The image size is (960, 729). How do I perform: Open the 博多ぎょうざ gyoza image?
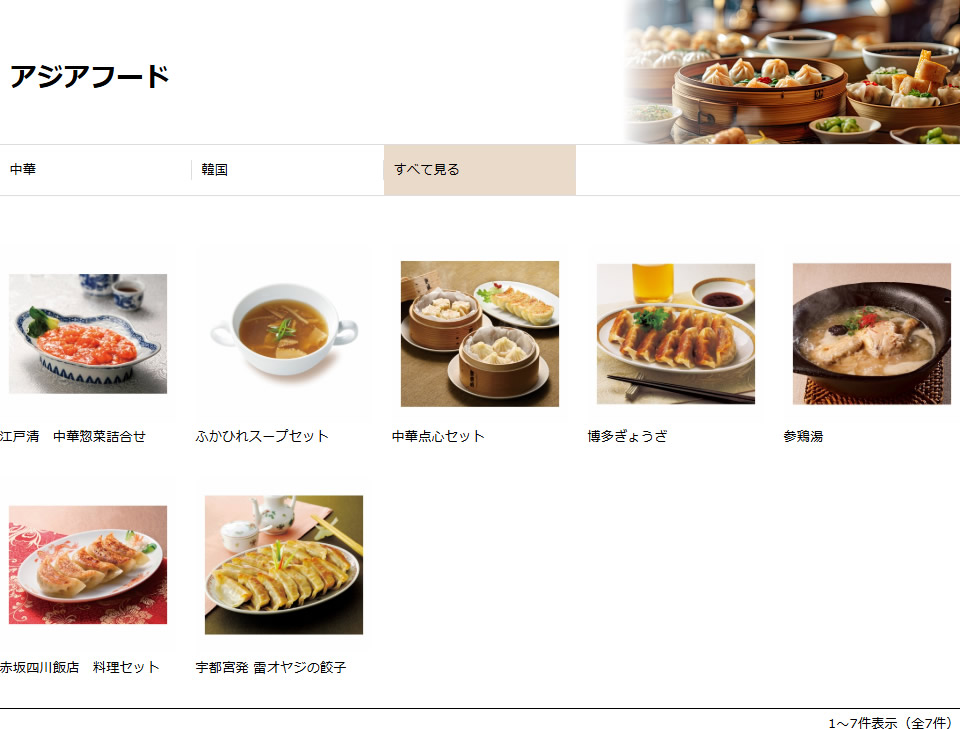675,334
